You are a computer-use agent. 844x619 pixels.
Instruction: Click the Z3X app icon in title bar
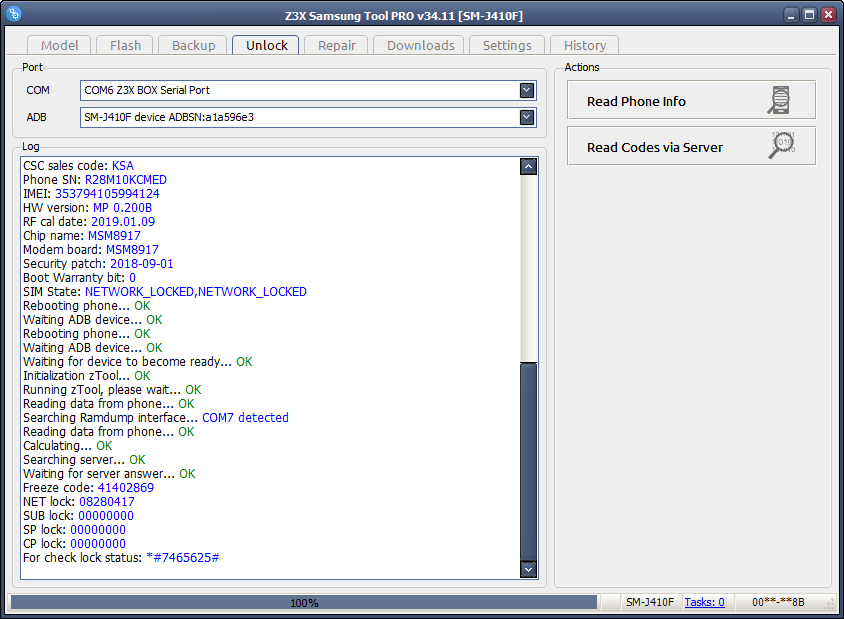(x=14, y=13)
